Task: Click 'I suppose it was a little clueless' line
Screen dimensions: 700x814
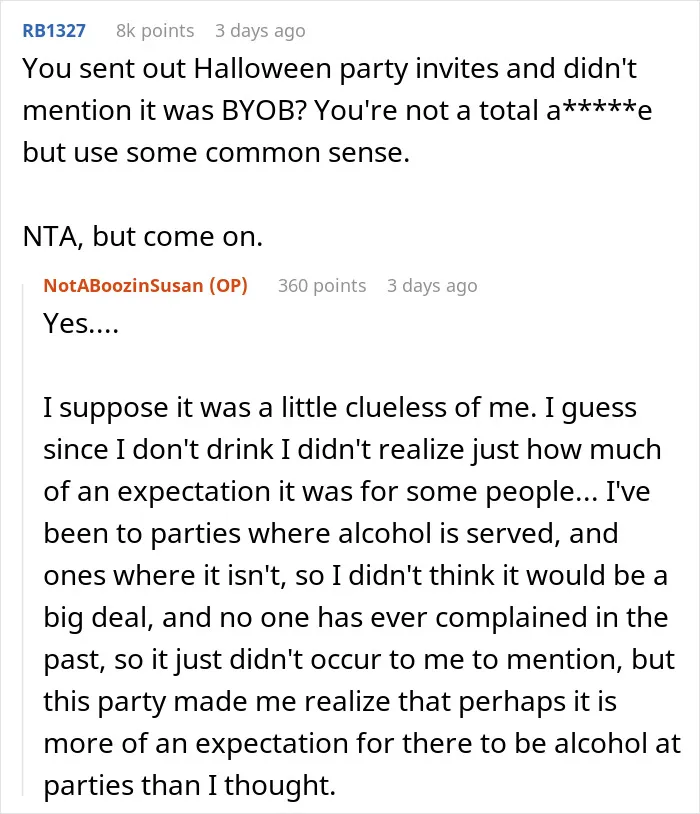Action: pos(340,408)
